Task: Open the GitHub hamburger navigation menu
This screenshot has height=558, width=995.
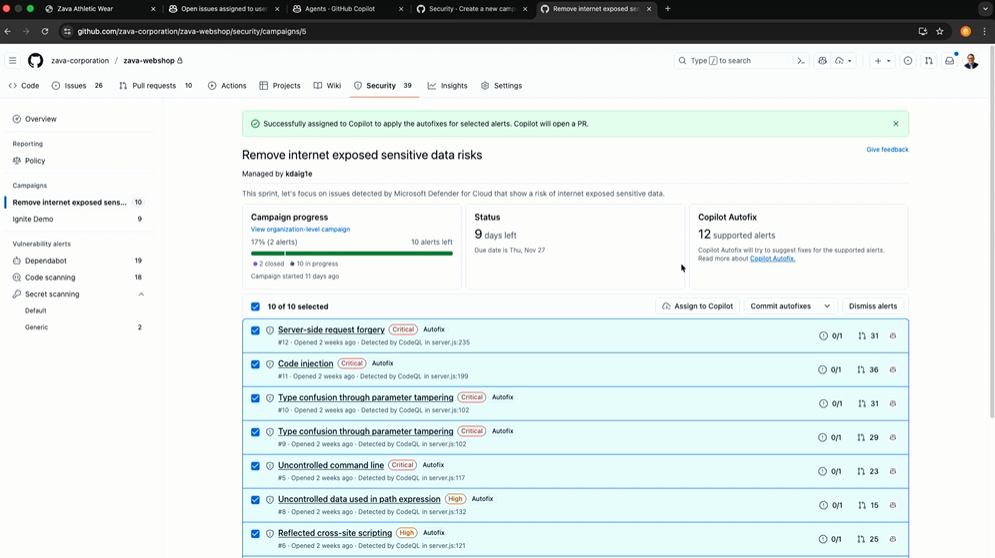Action: [x=12, y=60]
